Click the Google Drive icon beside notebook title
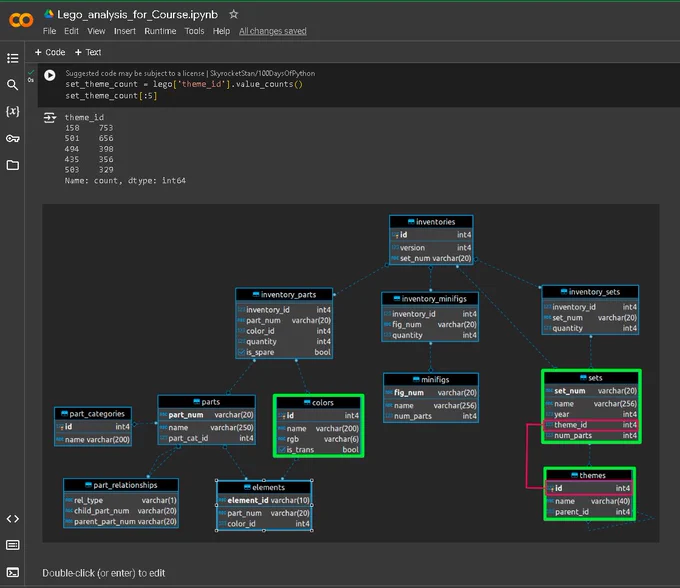Image resolution: width=680 pixels, height=588 pixels. pos(49,14)
